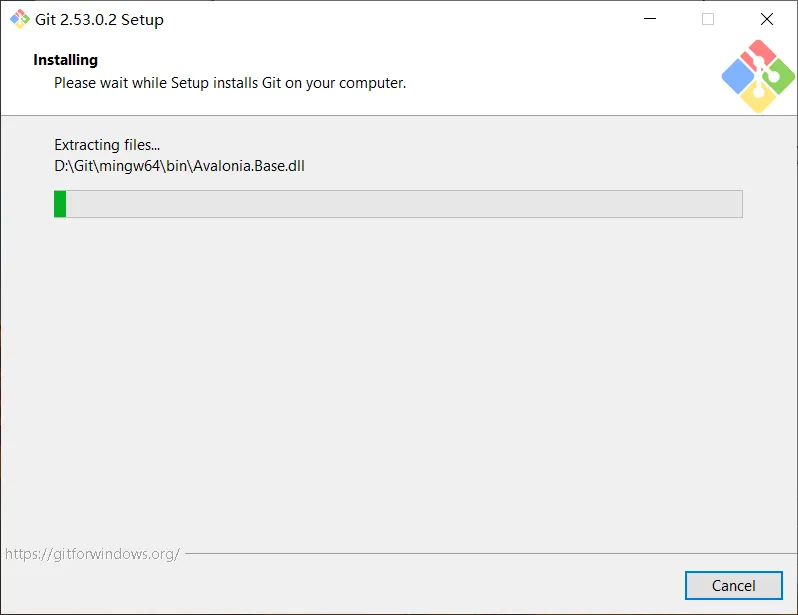Image resolution: width=798 pixels, height=615 pixels.
Task: Click the Avalonia.Base.dll file path text
Action: tap(179, 166)
